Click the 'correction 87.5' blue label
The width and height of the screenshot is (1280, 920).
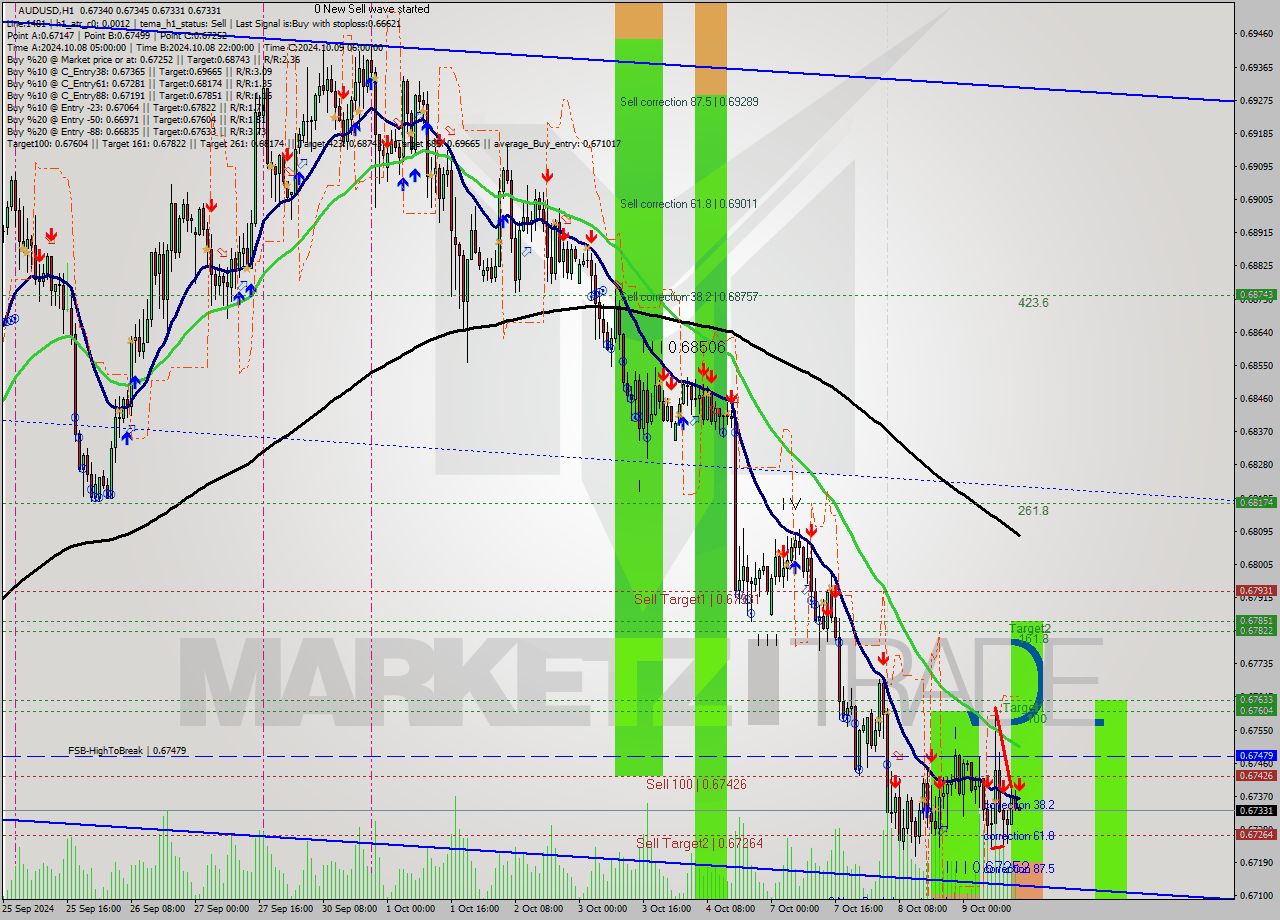point(1018,869)
